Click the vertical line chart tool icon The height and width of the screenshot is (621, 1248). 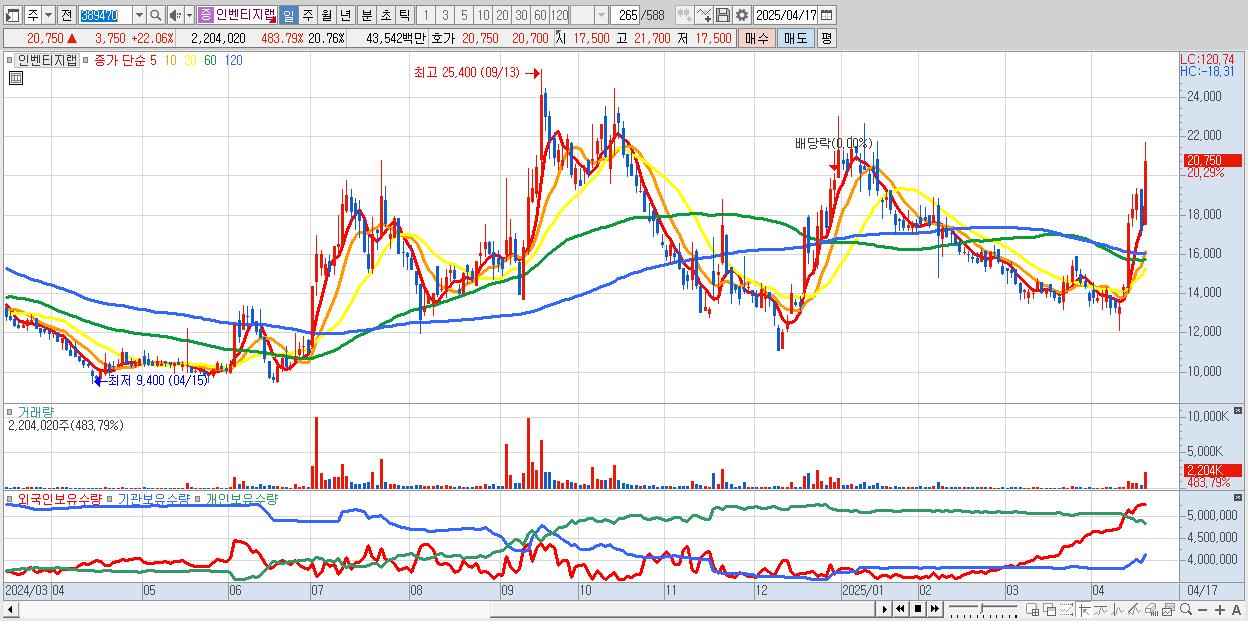1118,609
